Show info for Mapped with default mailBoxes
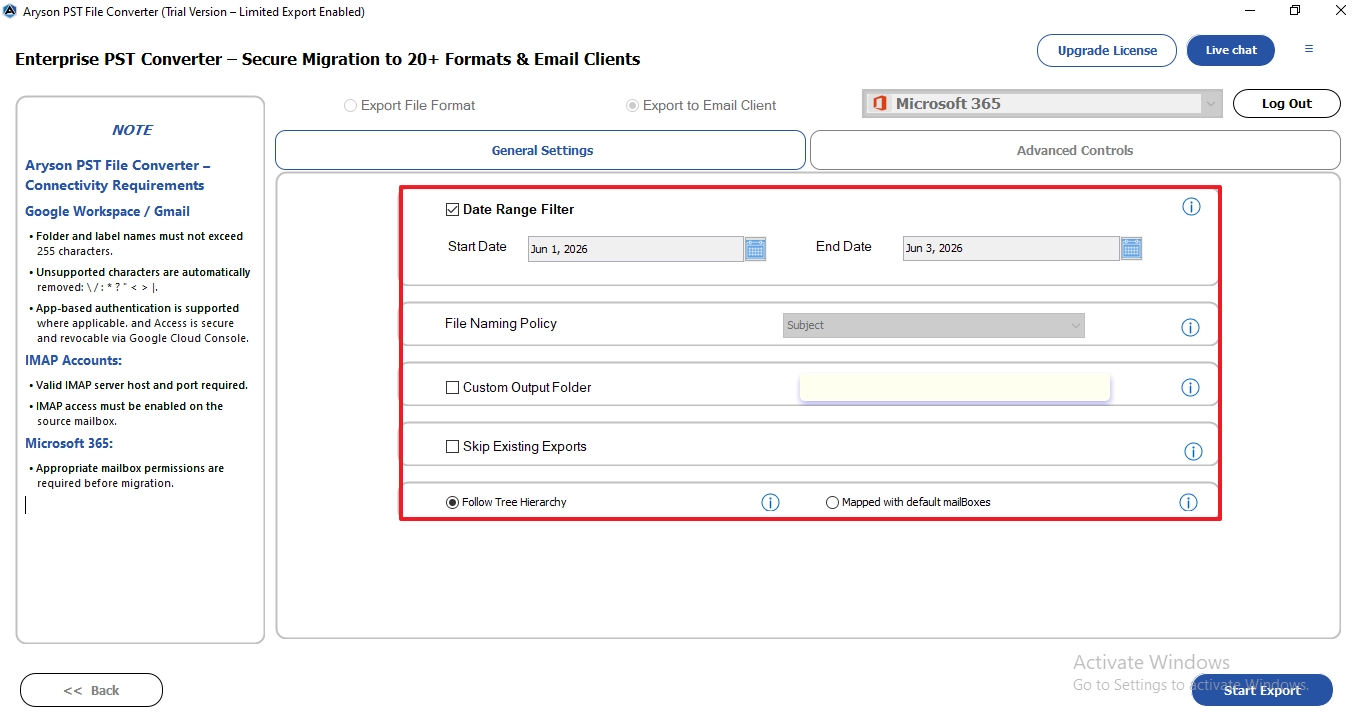Screen dimensions: 1366x728 [1188, 502]
